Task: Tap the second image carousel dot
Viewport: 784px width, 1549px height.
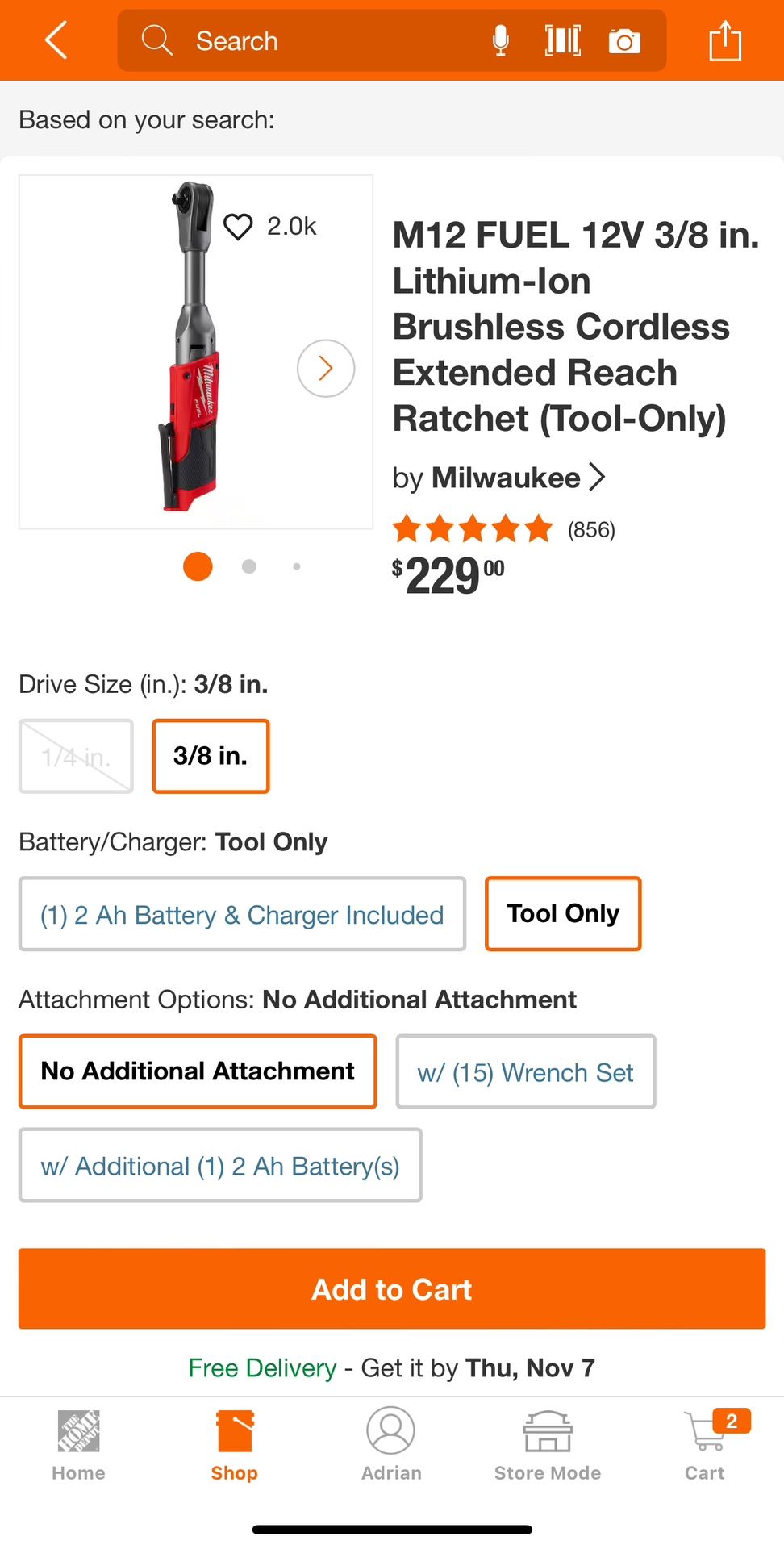Action: [x=249, y=566]
